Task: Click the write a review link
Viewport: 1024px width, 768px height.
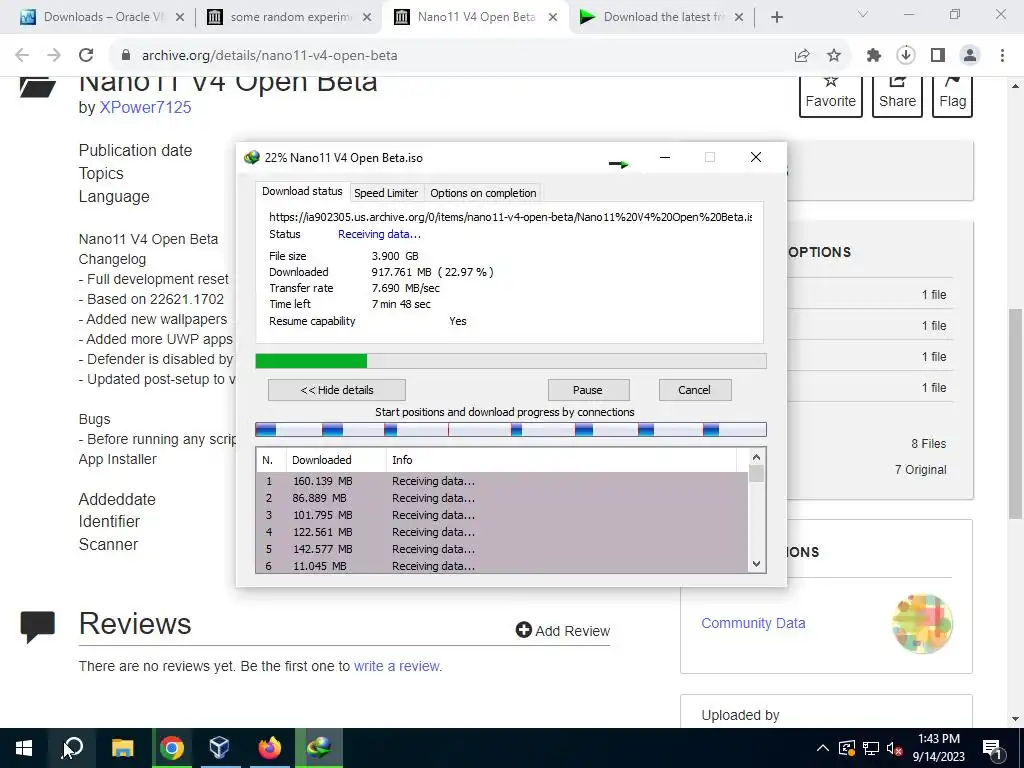Action: coord(397,666)
